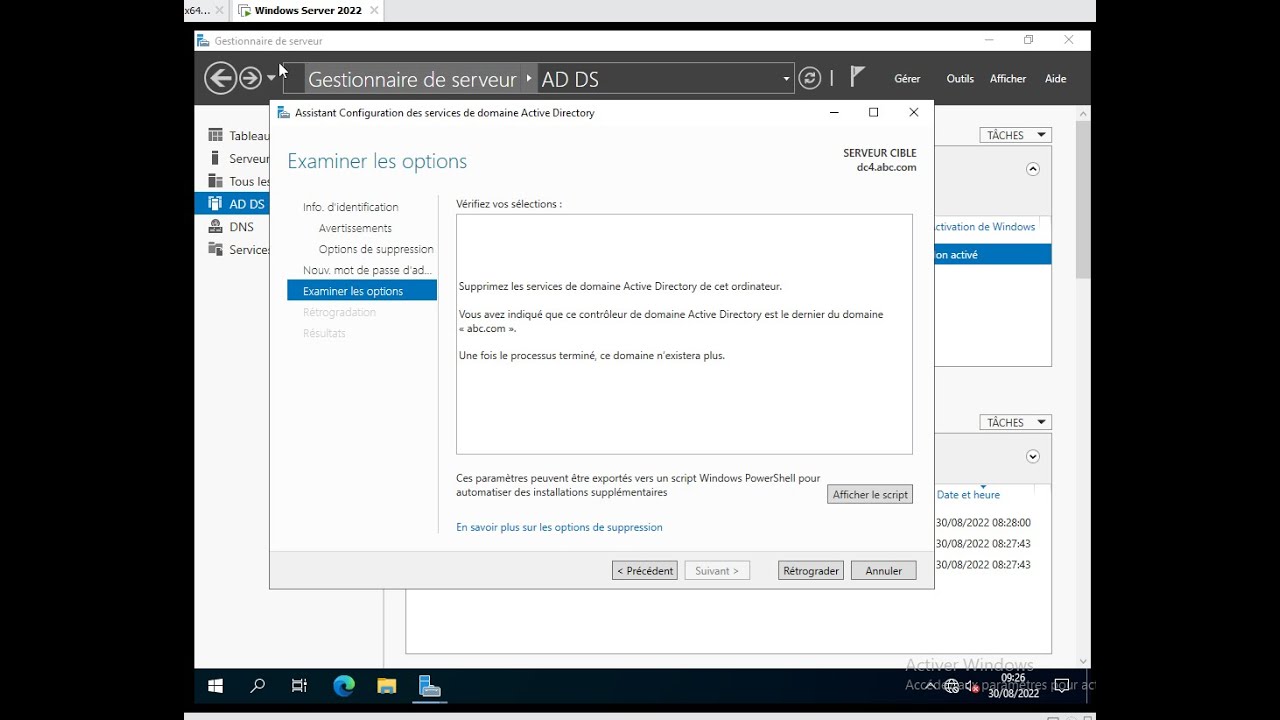Image resolution: width=1280 pixels, height=720 pixels.
Task: Launch Microsoft Edge from taskbar
Action: coord(343,686)
